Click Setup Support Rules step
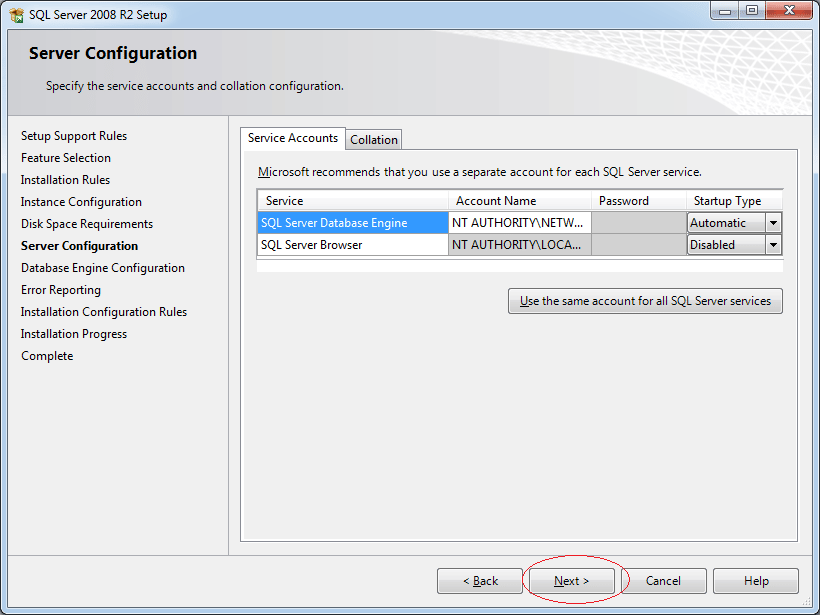 point(74,136)
